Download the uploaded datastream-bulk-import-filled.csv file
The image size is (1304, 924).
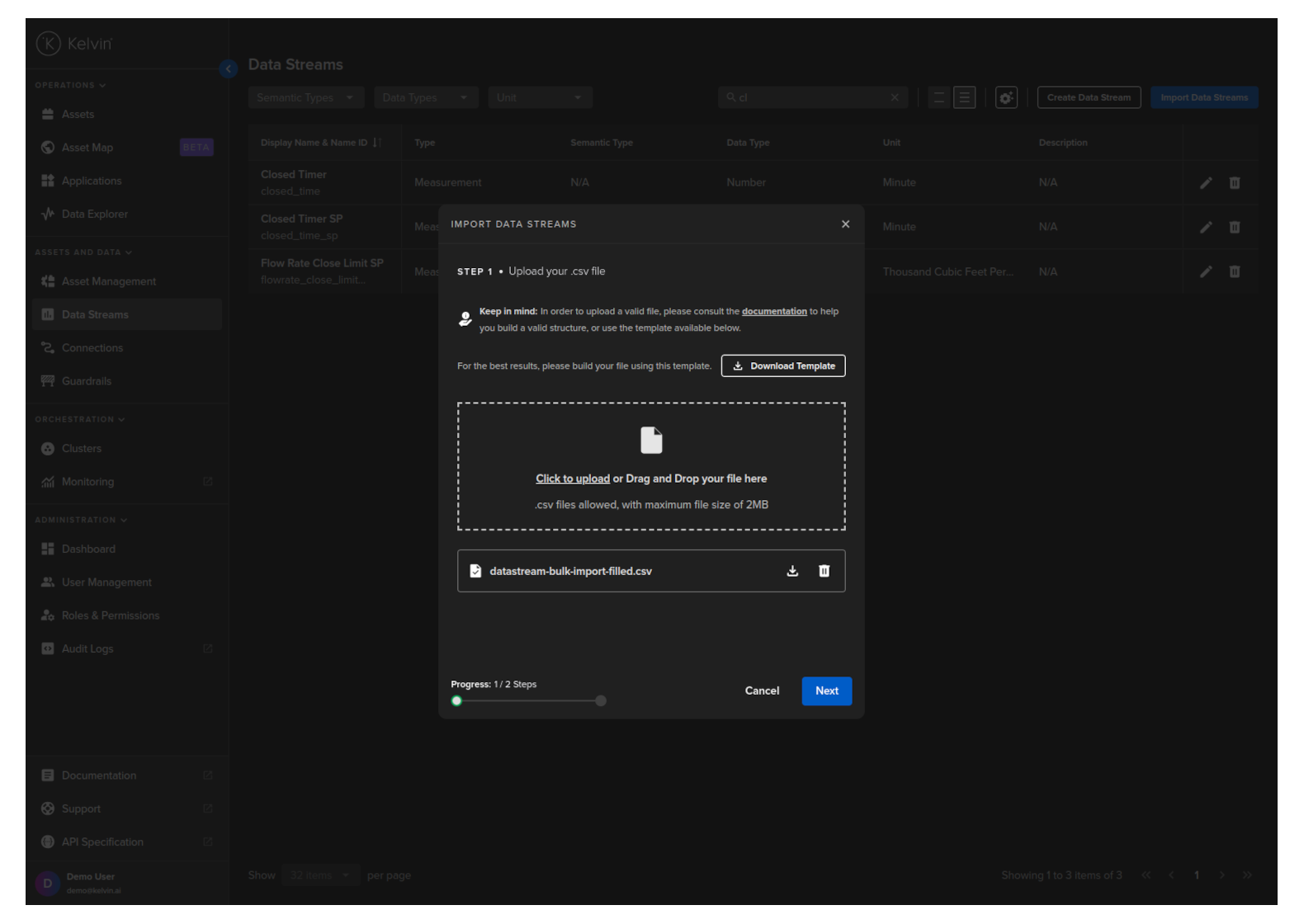click(x=792, y=571)
